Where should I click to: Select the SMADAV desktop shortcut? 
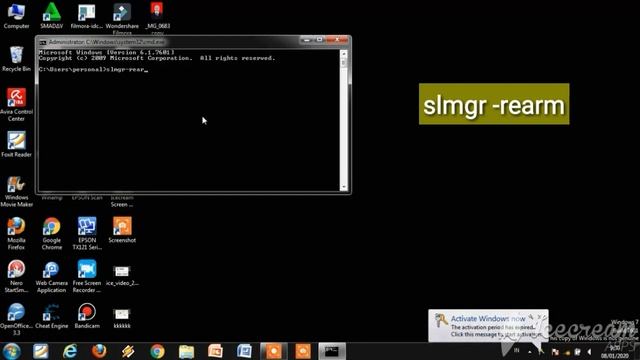tap(51, 16)
